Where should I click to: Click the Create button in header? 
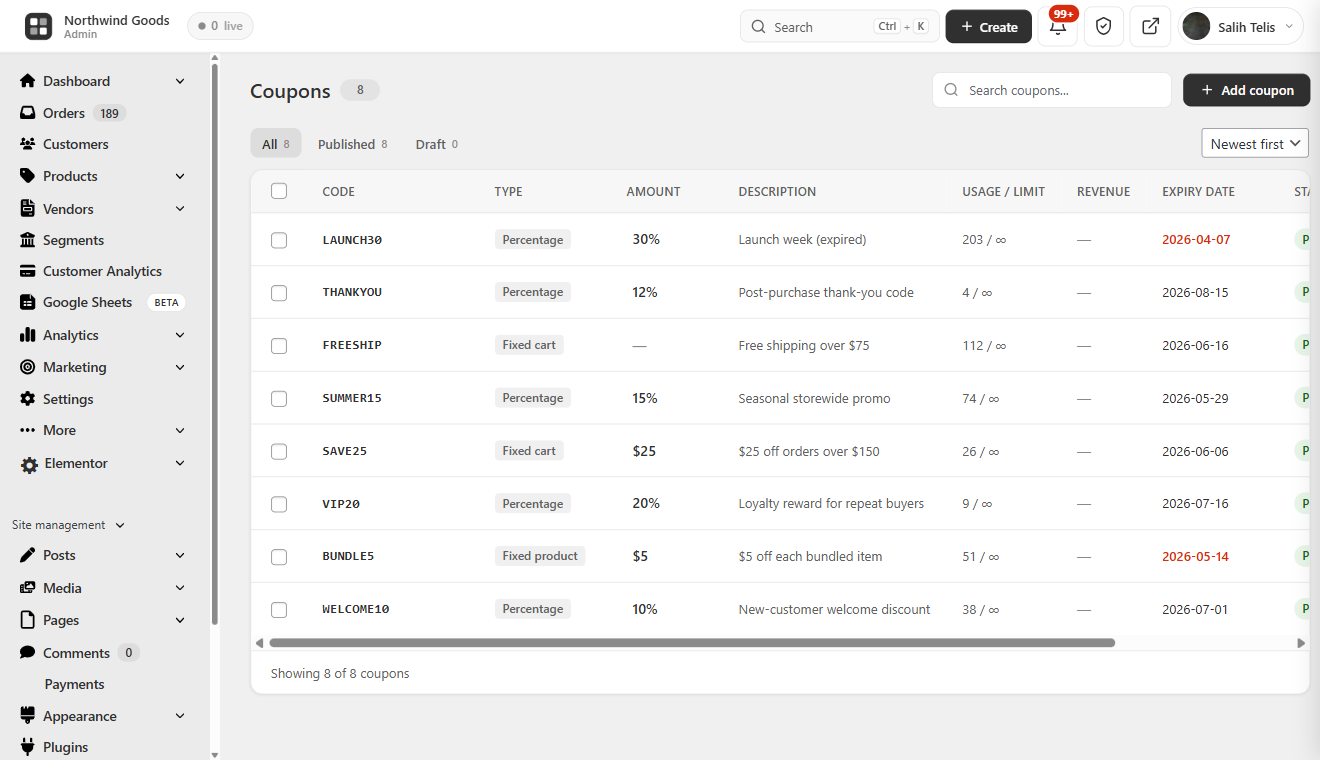[989, 27]
